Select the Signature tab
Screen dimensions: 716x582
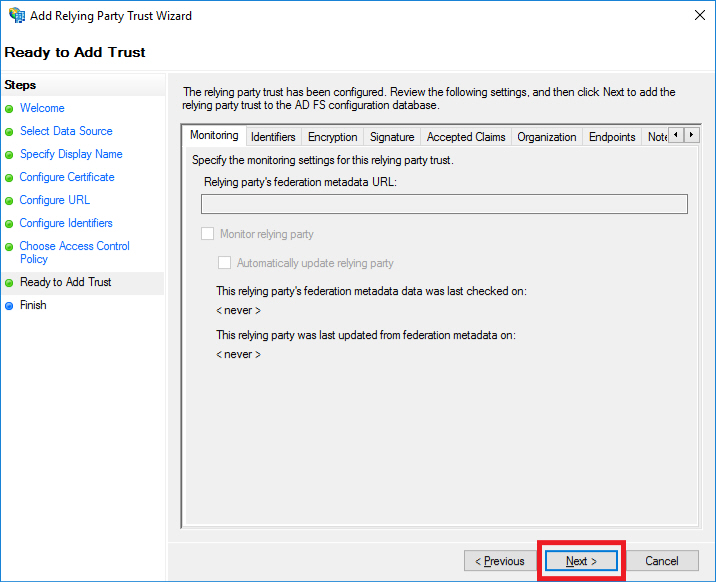coord(391,137)
